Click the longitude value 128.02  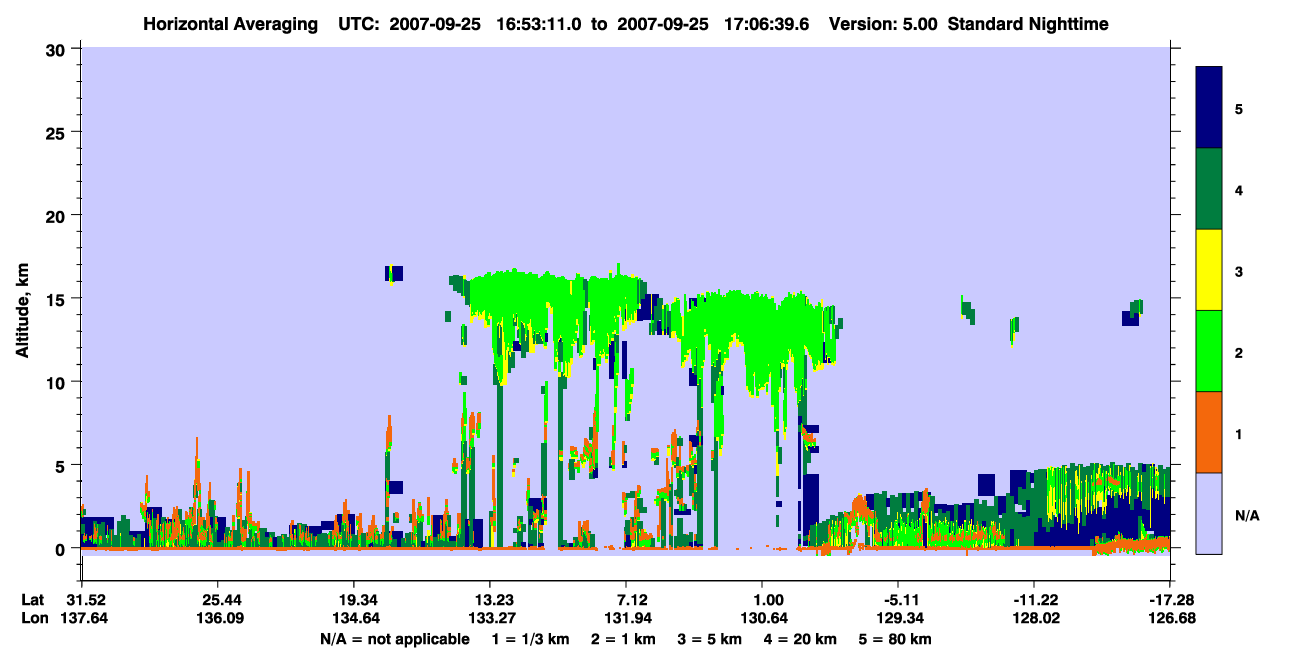tap(1034, 618)
